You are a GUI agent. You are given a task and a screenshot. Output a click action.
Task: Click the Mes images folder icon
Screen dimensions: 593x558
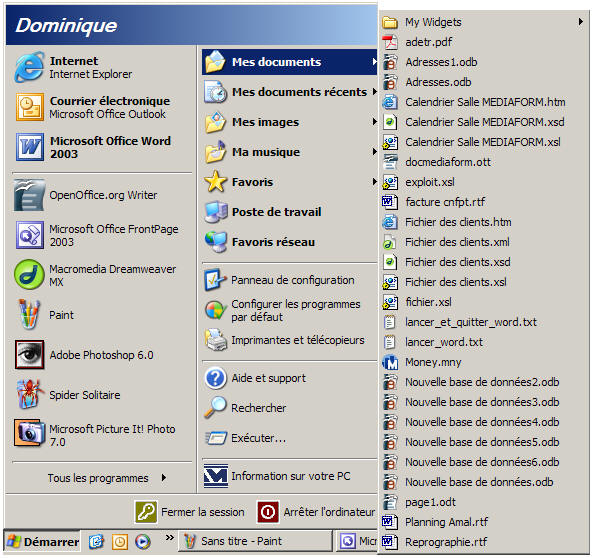(215, 122)
